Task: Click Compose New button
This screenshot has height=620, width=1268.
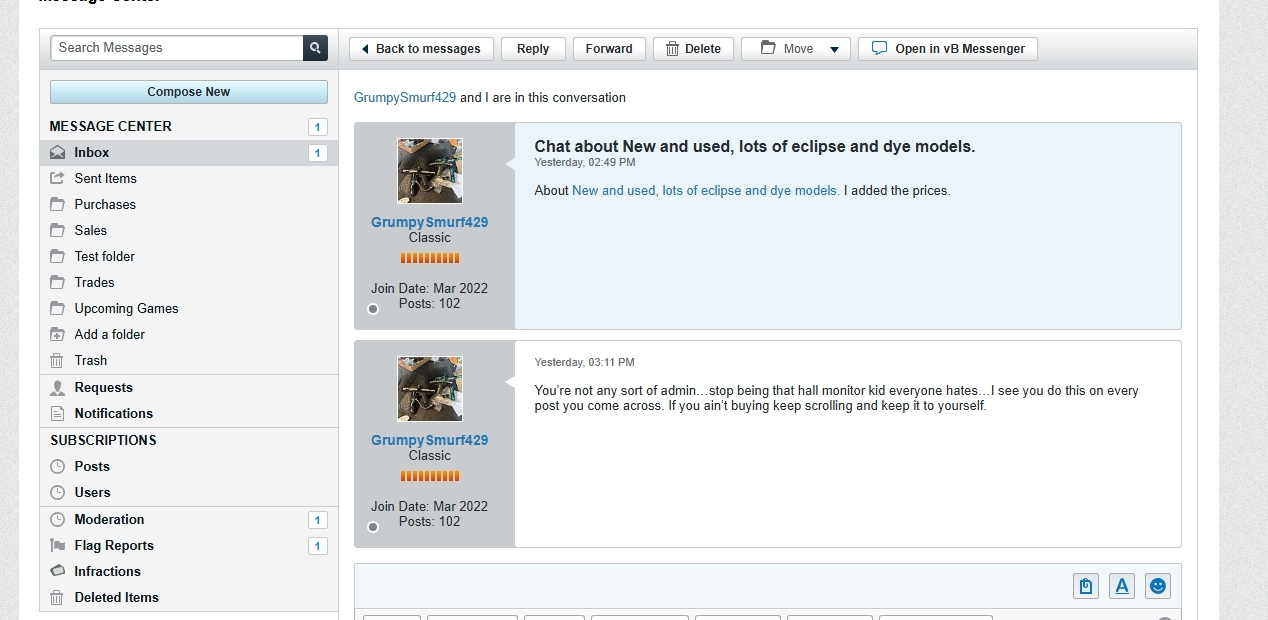Action: pyautogui.click(x=189, y=92)
